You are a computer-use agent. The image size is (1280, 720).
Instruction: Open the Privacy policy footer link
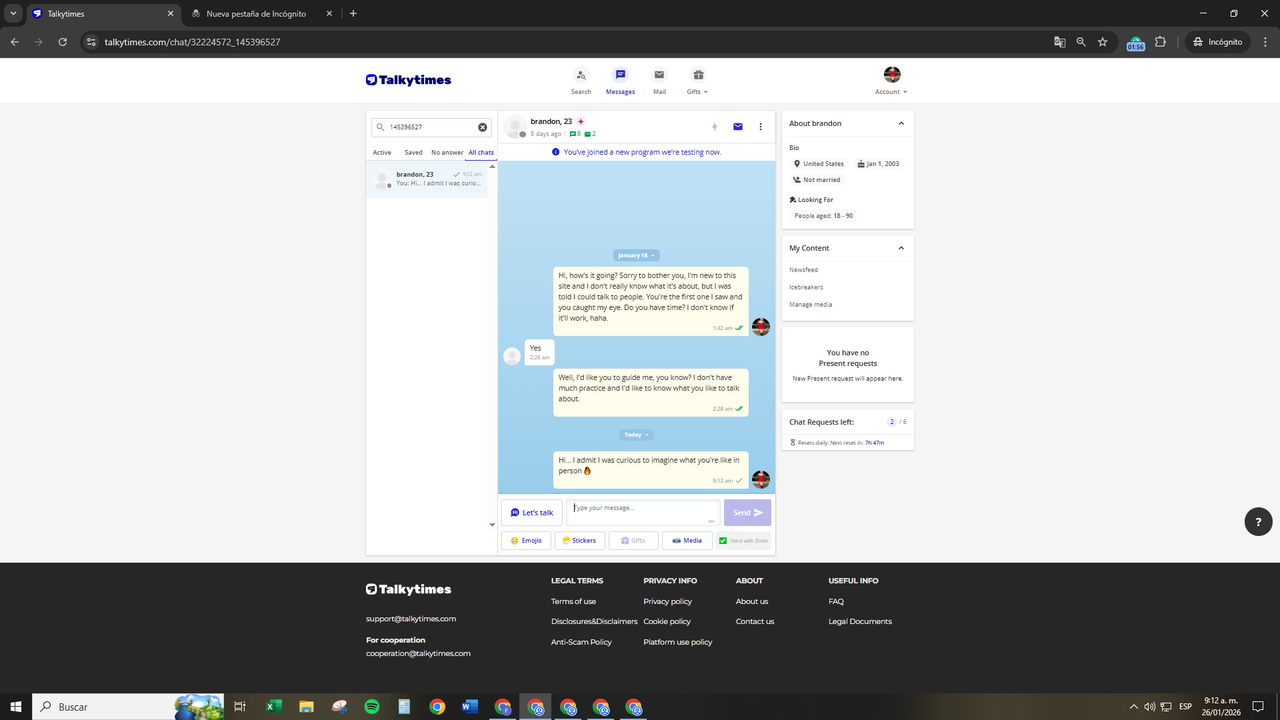tap(667, 602)
